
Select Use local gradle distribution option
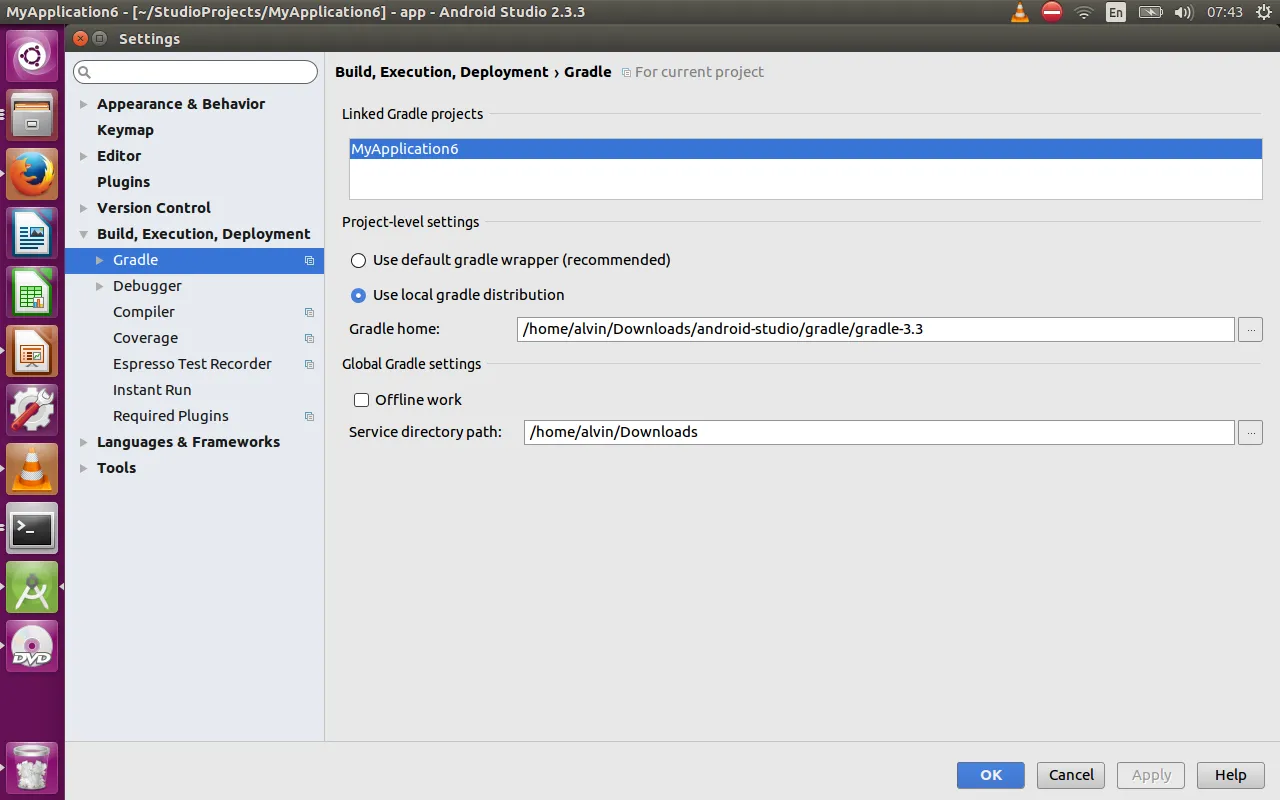[x=359, y=295]
